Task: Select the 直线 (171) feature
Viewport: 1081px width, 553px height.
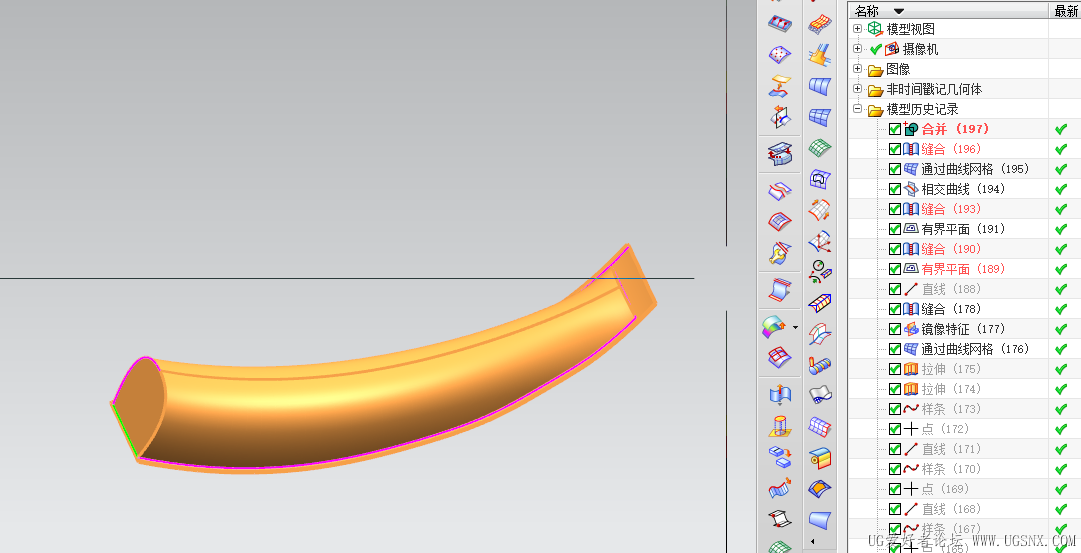Action: (951, 449)
